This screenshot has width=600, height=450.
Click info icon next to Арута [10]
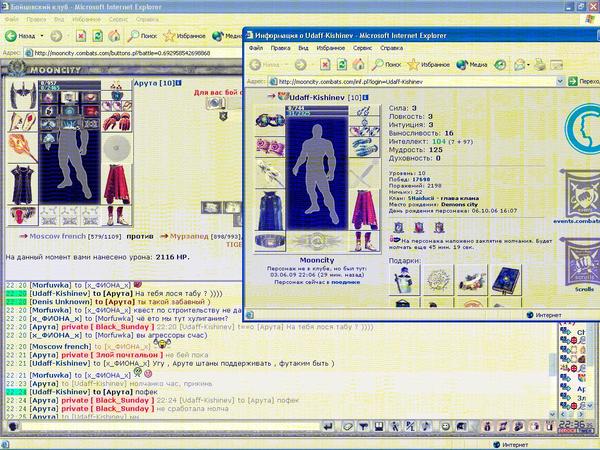click(x=179, y=83)
